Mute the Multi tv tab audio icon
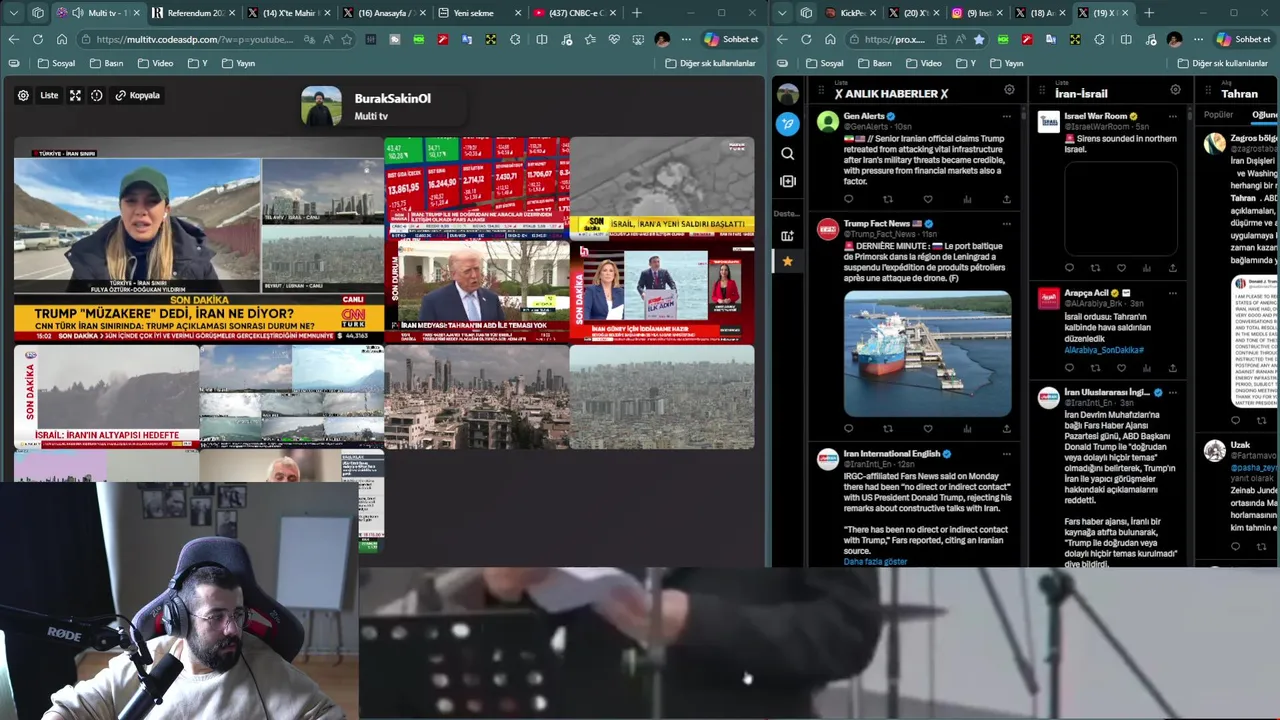This screenshot has width=1280, height=720. coord(77,13)
